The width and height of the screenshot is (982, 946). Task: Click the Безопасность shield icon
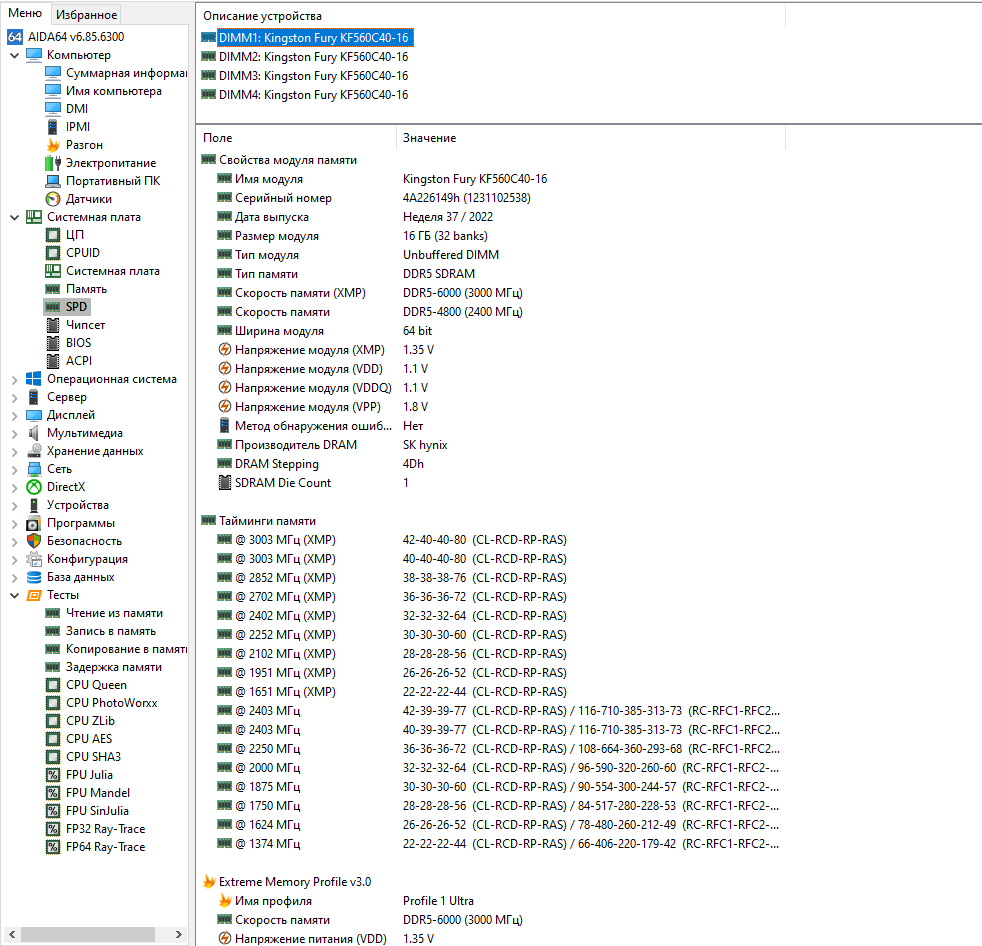click(x=34, y=541)
